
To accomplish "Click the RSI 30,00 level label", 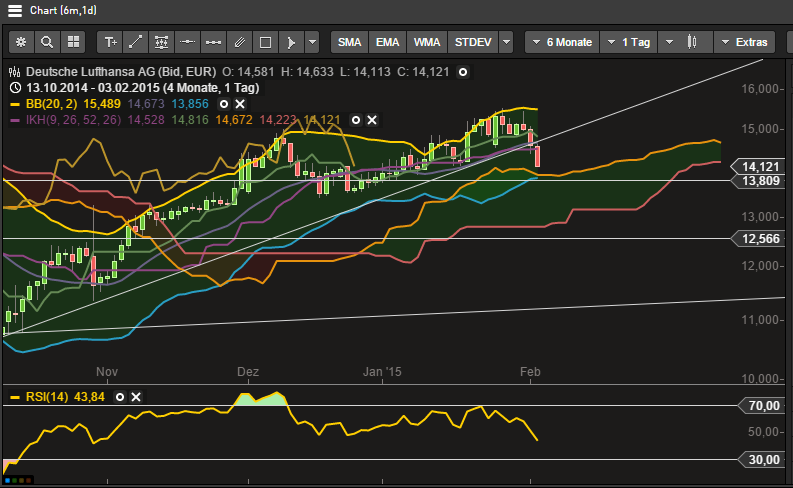I will tap(762, 460).
